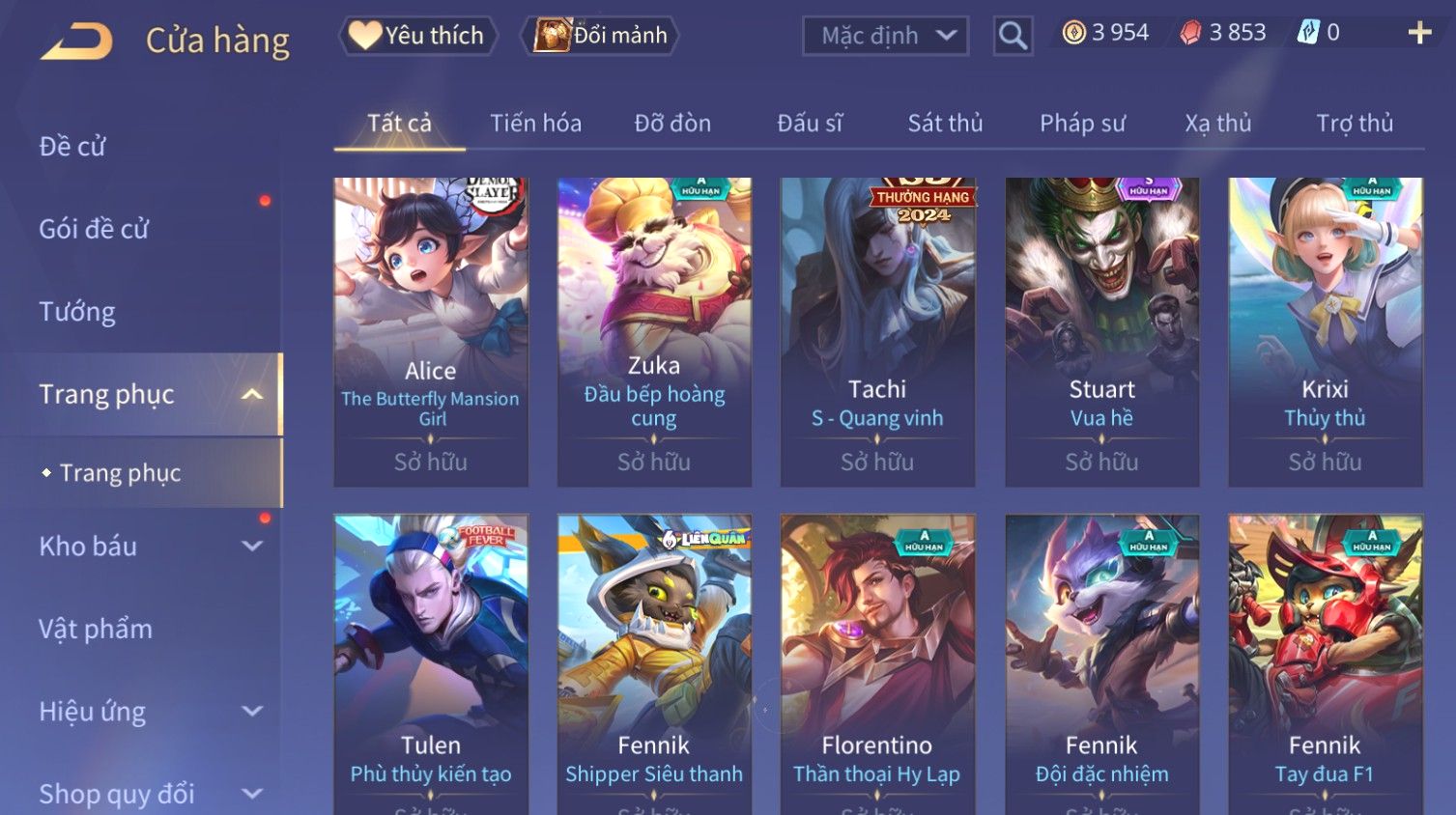The image size is (1456, 815).
Task: Select the Tiến hóa tab
Action: tap(535, 123)
